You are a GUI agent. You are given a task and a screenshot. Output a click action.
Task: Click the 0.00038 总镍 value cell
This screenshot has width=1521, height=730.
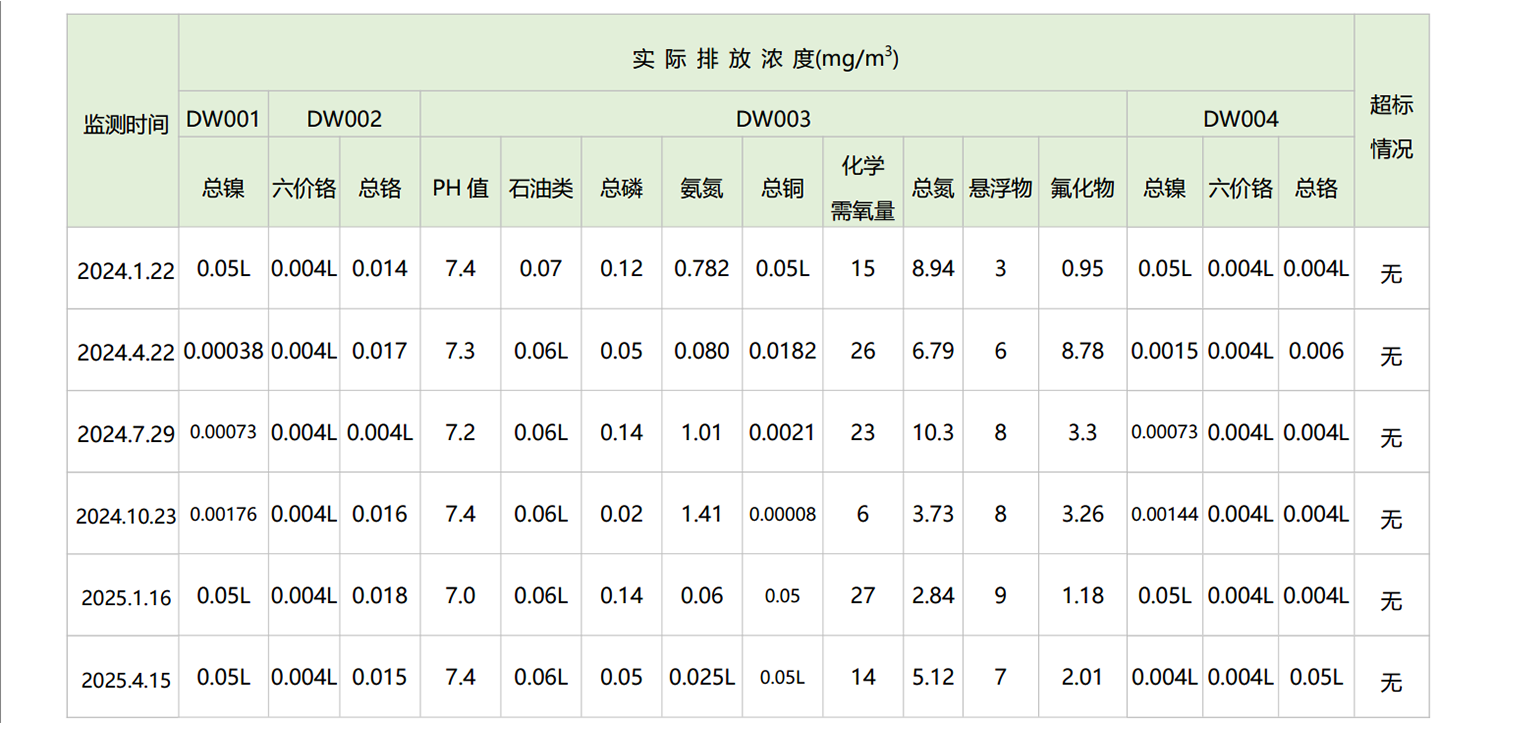click(x=223, y=351)
